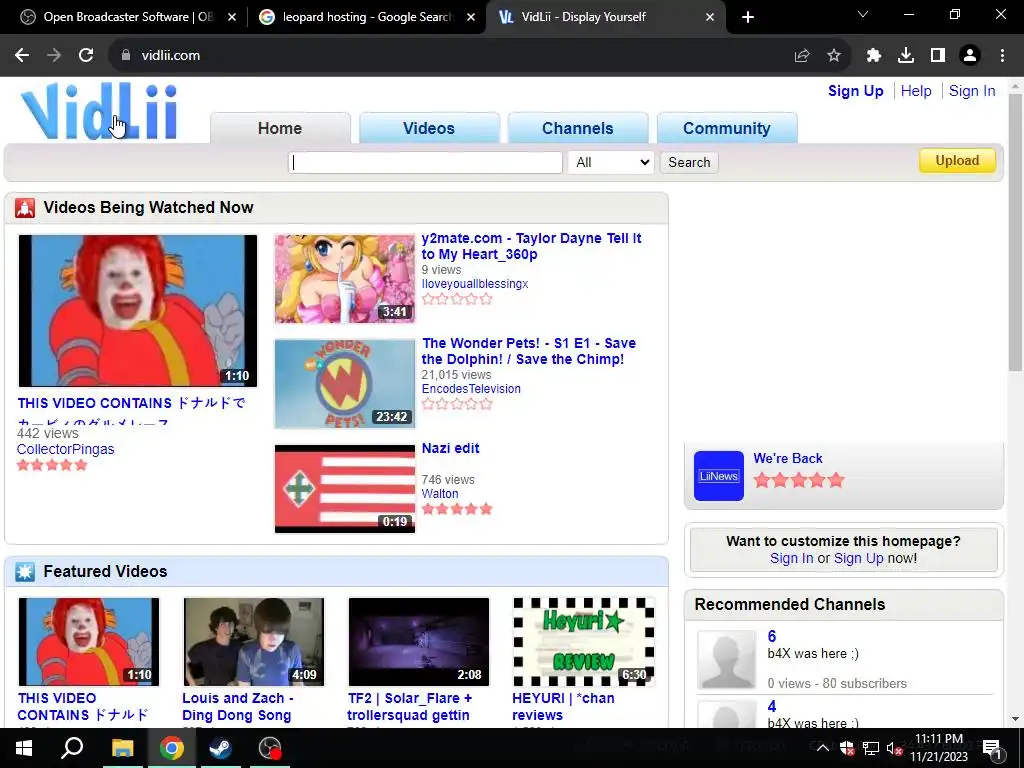Open Chrome downloads icon

click(906, 56)
